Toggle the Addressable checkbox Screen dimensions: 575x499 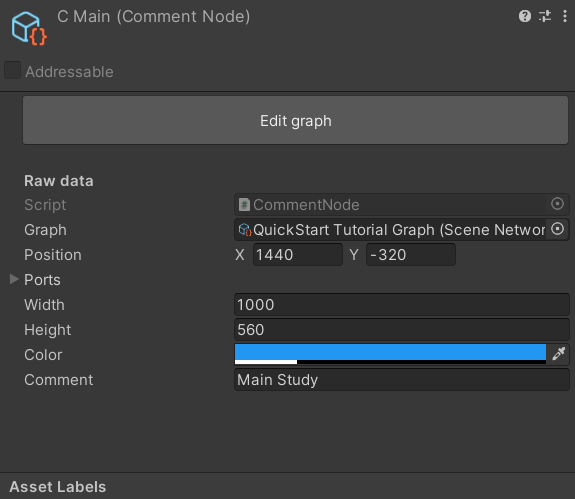(12, 70)
